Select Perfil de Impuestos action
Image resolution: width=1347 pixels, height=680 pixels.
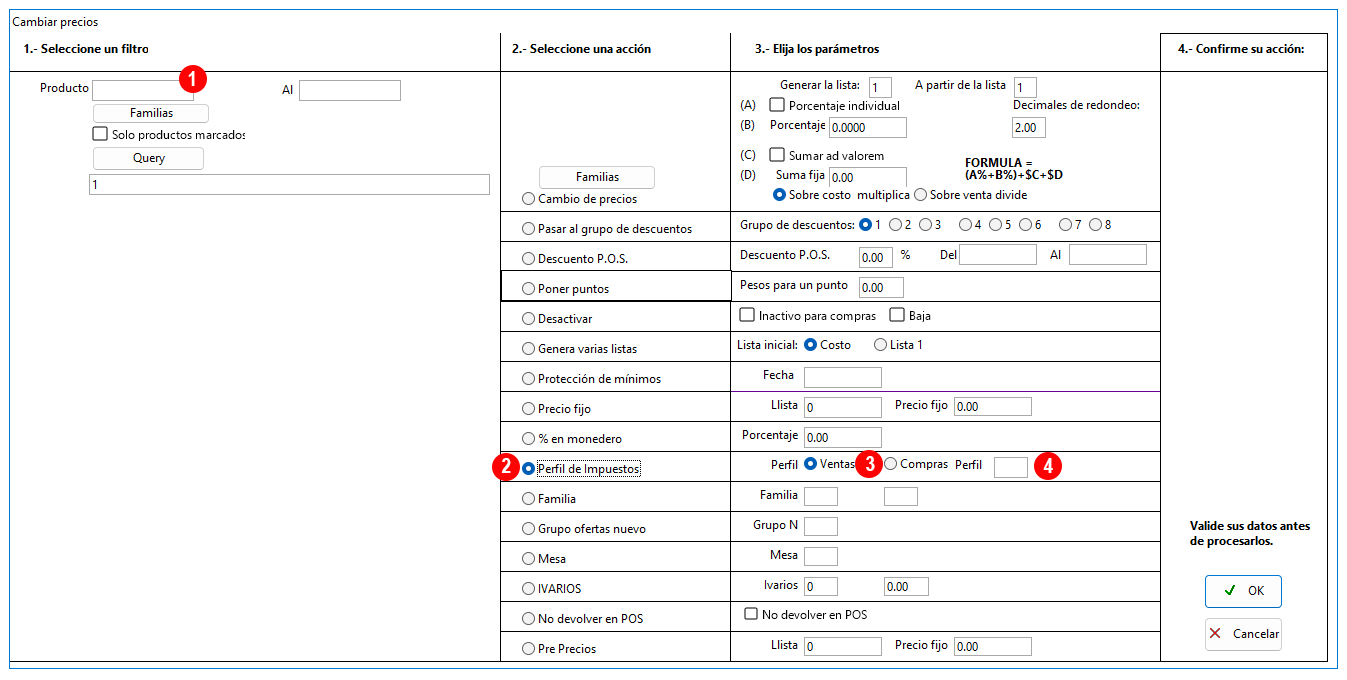click(528, 468)
